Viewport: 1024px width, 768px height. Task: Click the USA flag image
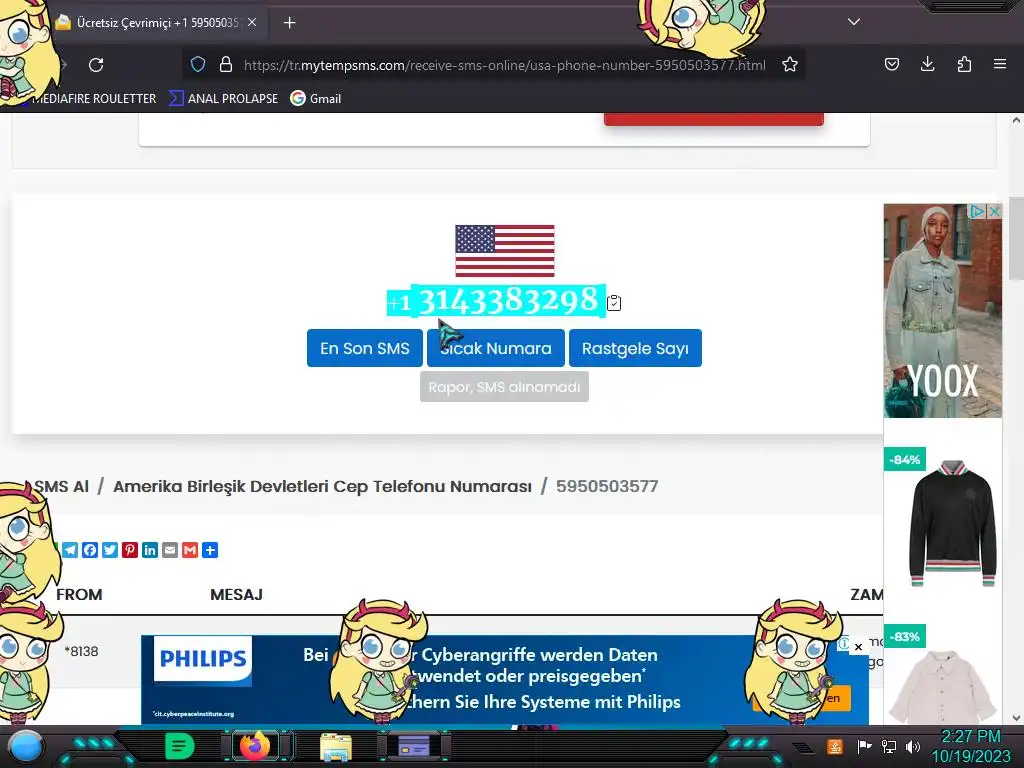pyautogui.click(x=505, y=251)
